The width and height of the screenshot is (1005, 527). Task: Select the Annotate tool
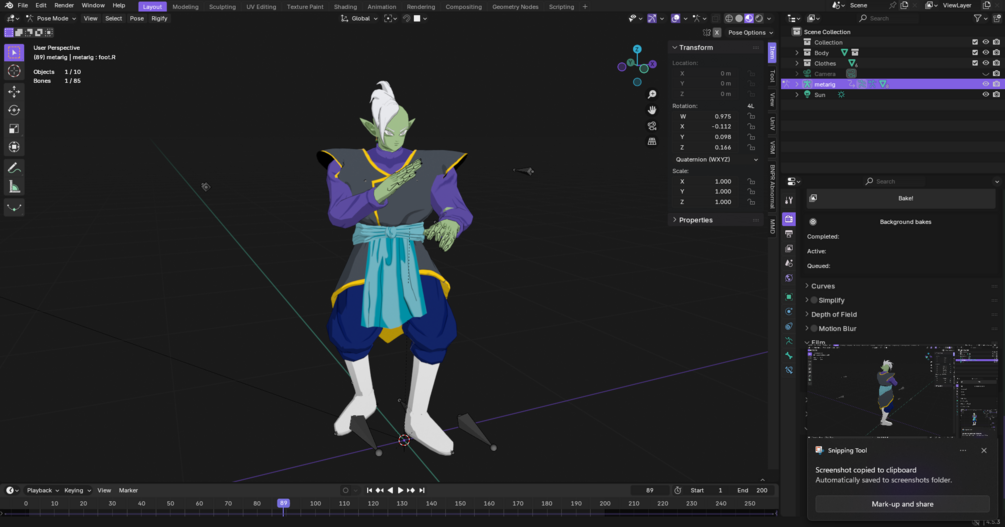[14, 168]
